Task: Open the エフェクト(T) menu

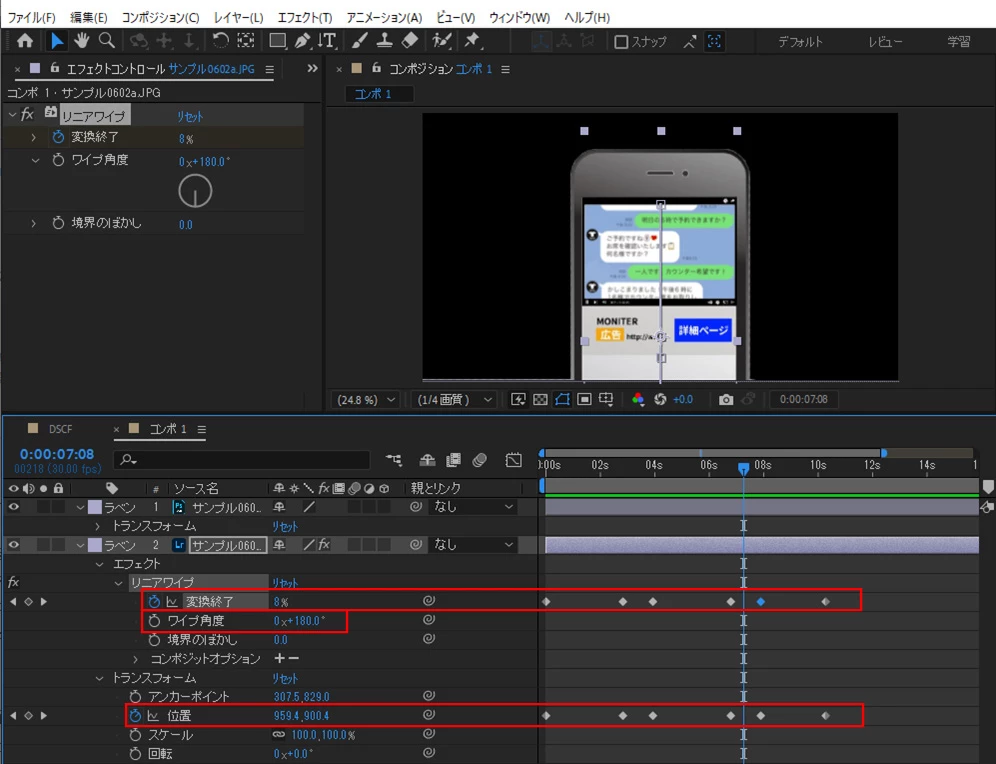Action: [x=305, y=17]
